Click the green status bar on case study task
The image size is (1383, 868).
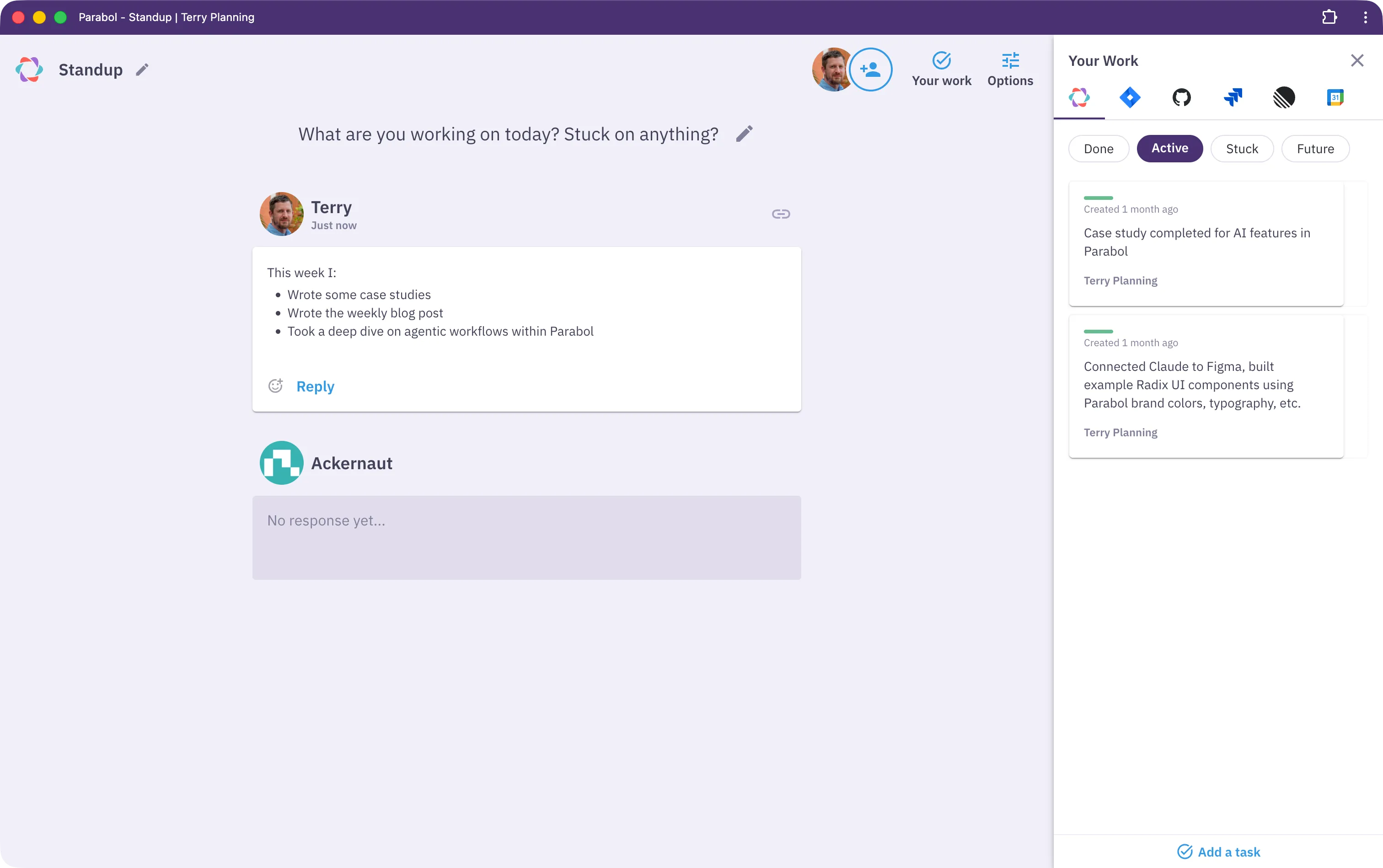click(1098, 198)
